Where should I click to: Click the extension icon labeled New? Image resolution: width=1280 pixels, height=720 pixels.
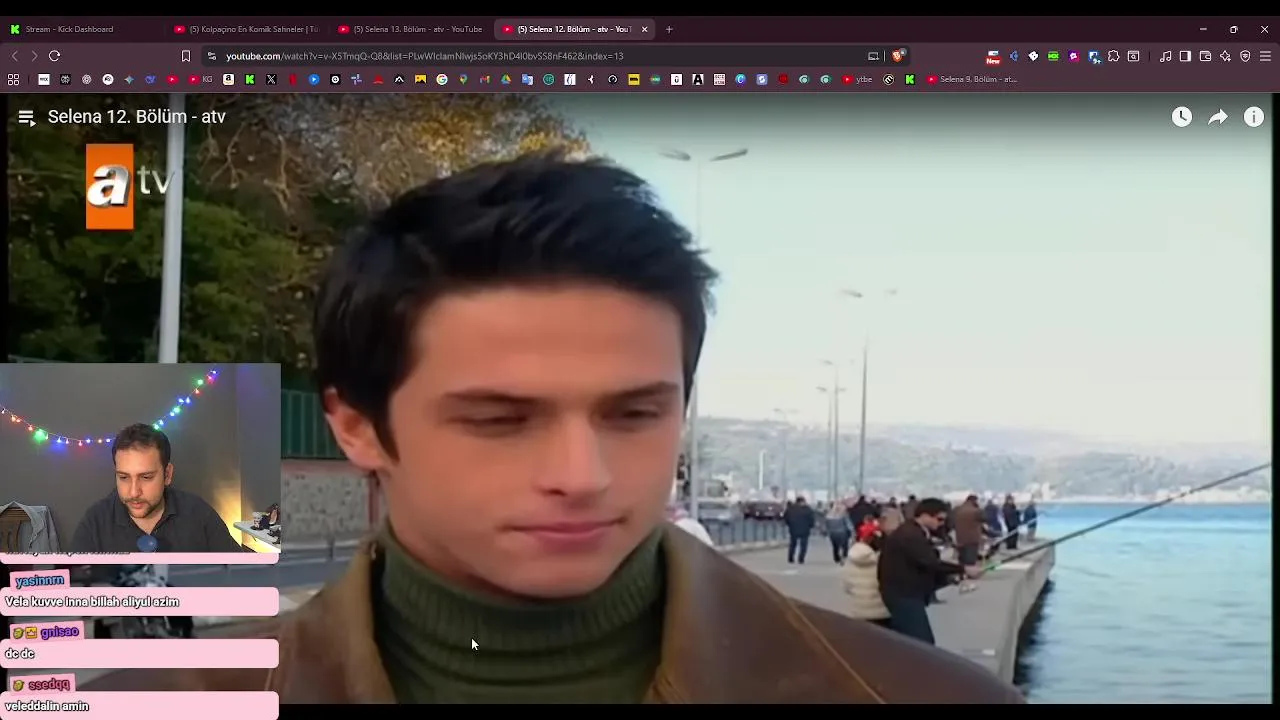coord(993,57)
